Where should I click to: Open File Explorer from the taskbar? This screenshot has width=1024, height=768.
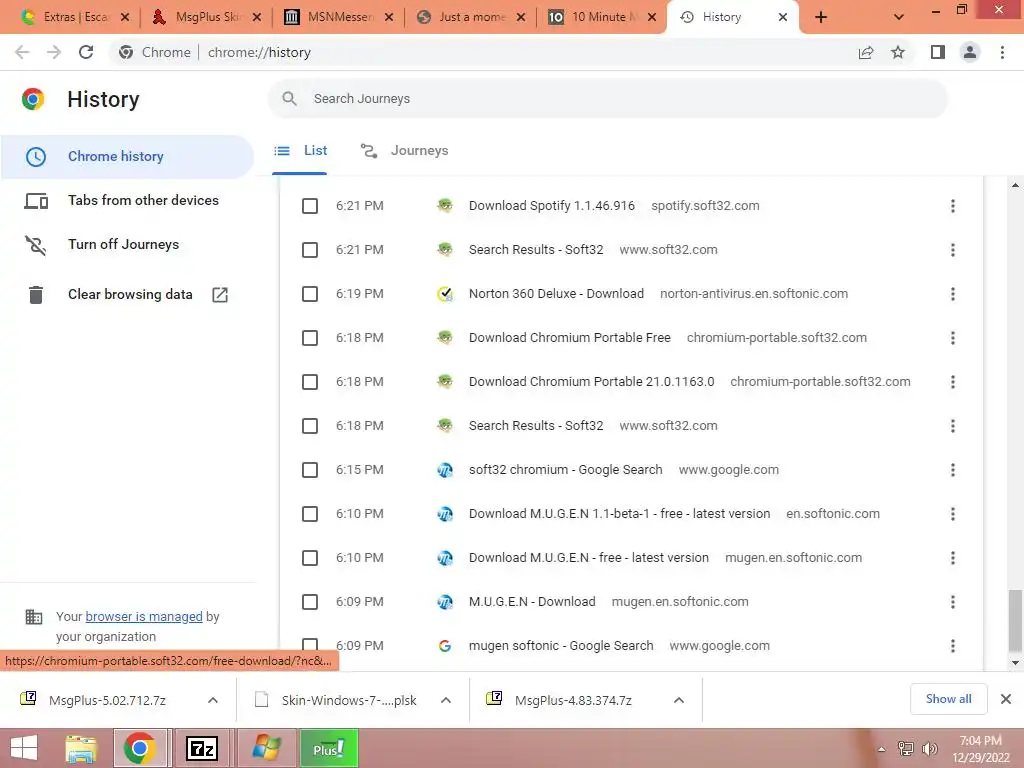(x=80, y=748)
